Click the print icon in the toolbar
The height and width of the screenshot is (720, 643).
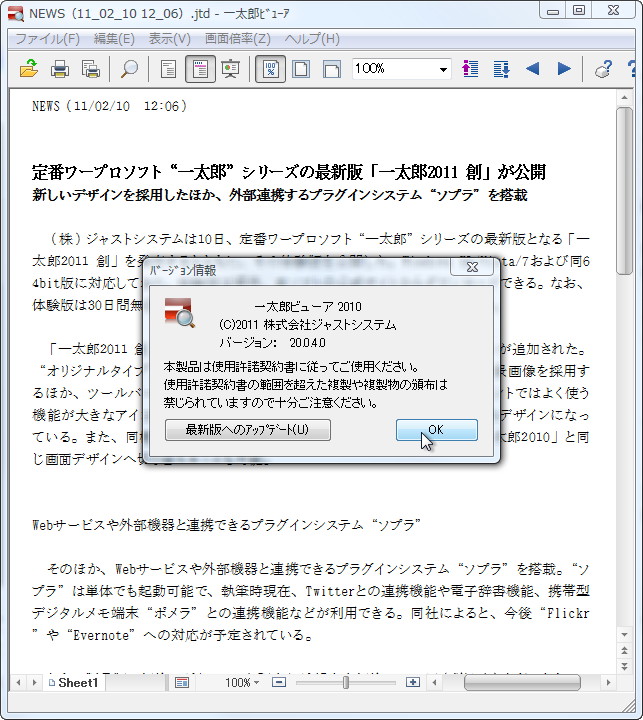(x=60, y=69)
